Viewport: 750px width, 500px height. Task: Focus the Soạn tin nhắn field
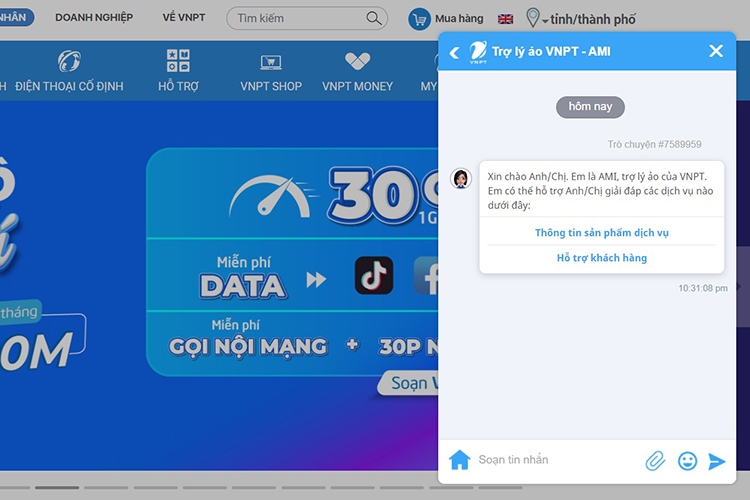click(x=557, y=460)
